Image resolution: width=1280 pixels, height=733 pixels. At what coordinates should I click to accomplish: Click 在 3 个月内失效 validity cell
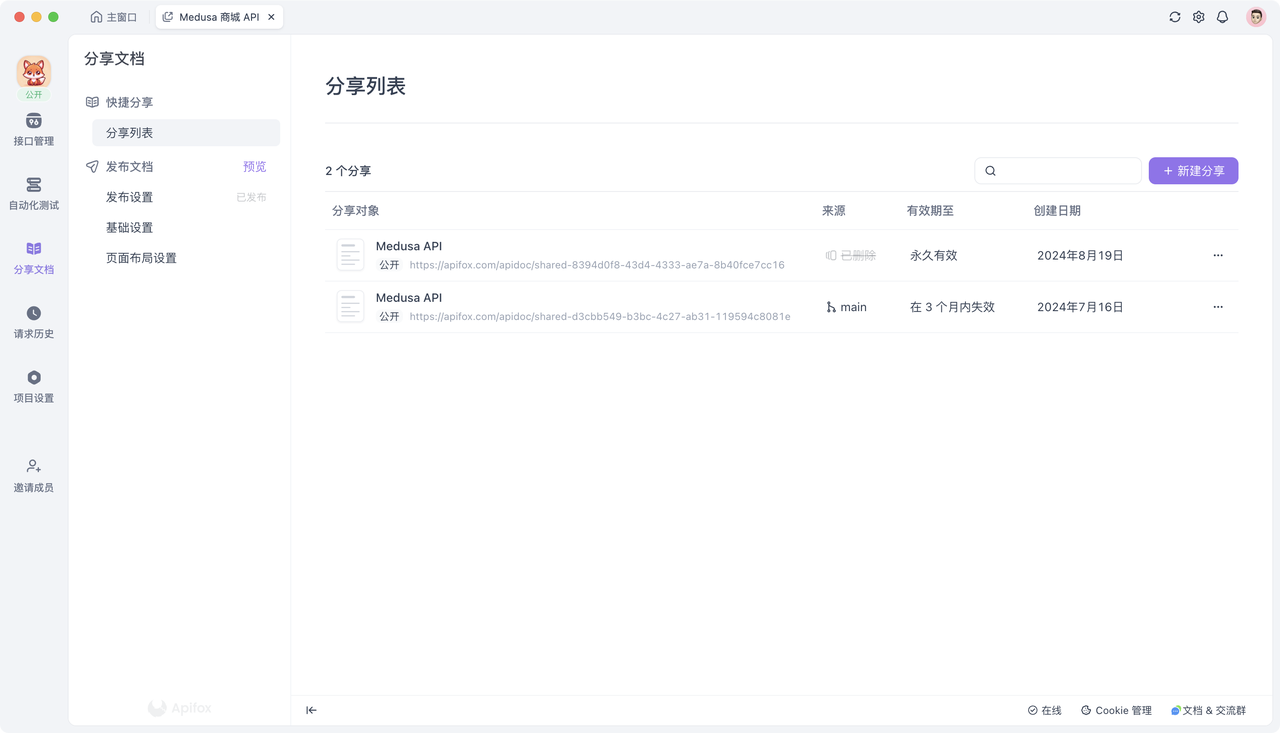tap(952, 307)
